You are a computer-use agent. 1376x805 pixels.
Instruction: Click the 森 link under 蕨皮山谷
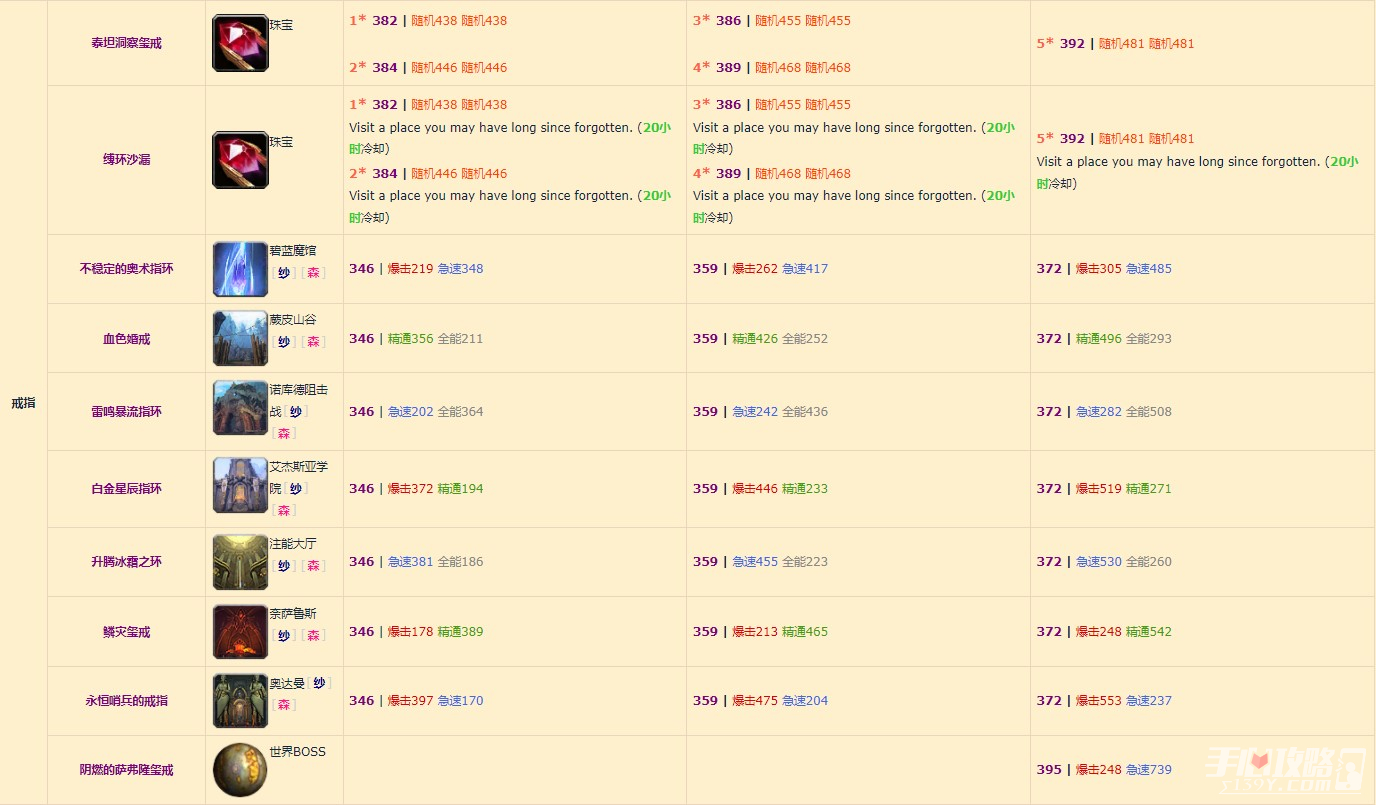coord(313,341)
